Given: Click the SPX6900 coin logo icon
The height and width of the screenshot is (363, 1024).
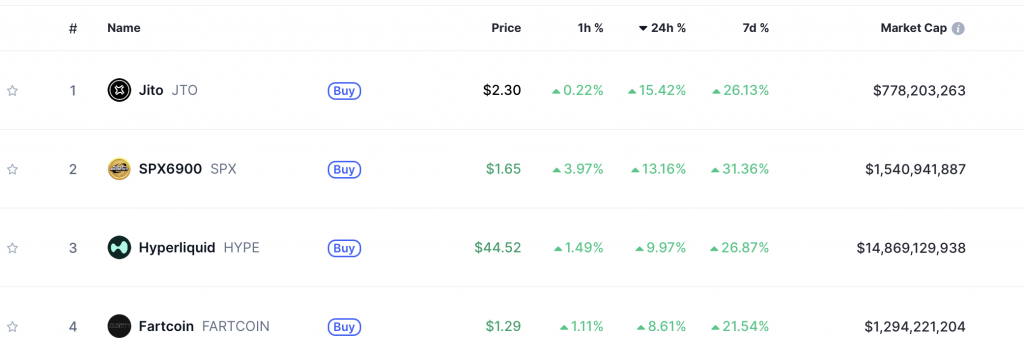Looking at the screenshot, I should coord(119,169).
